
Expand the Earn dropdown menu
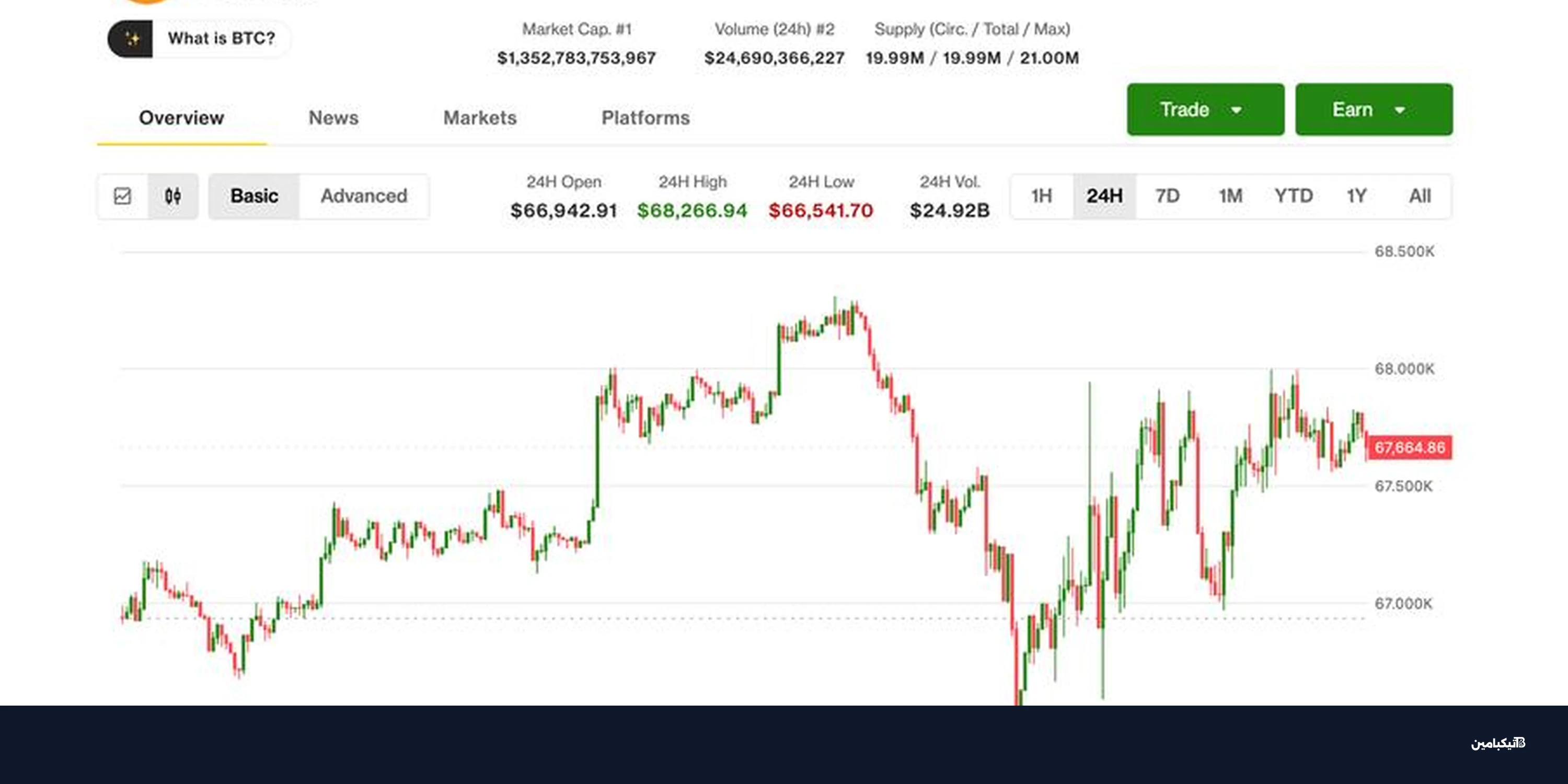[x=1373, y=110]
